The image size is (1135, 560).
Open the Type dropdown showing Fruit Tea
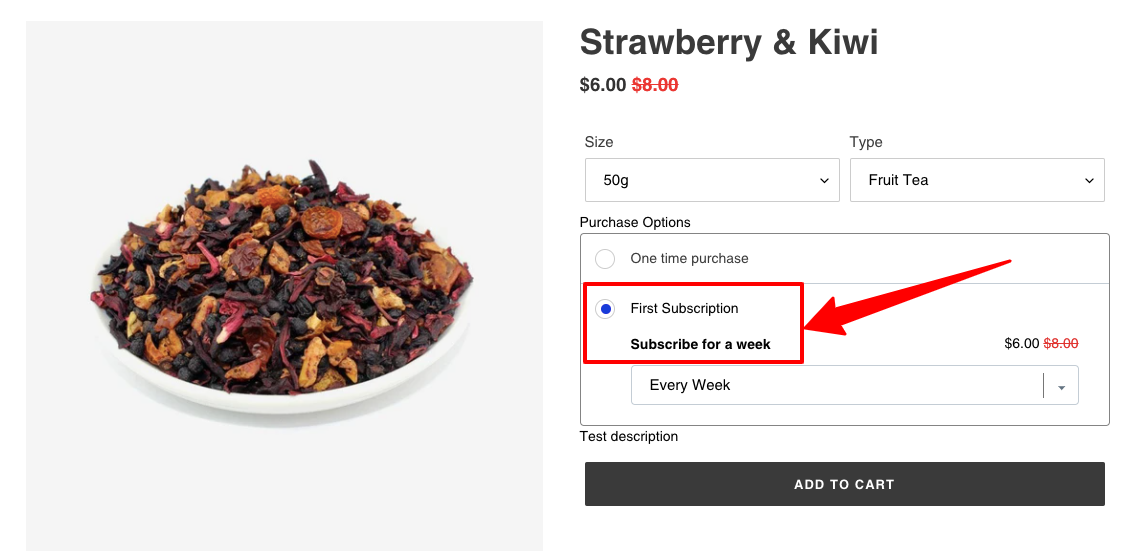[x=976, y=180]
